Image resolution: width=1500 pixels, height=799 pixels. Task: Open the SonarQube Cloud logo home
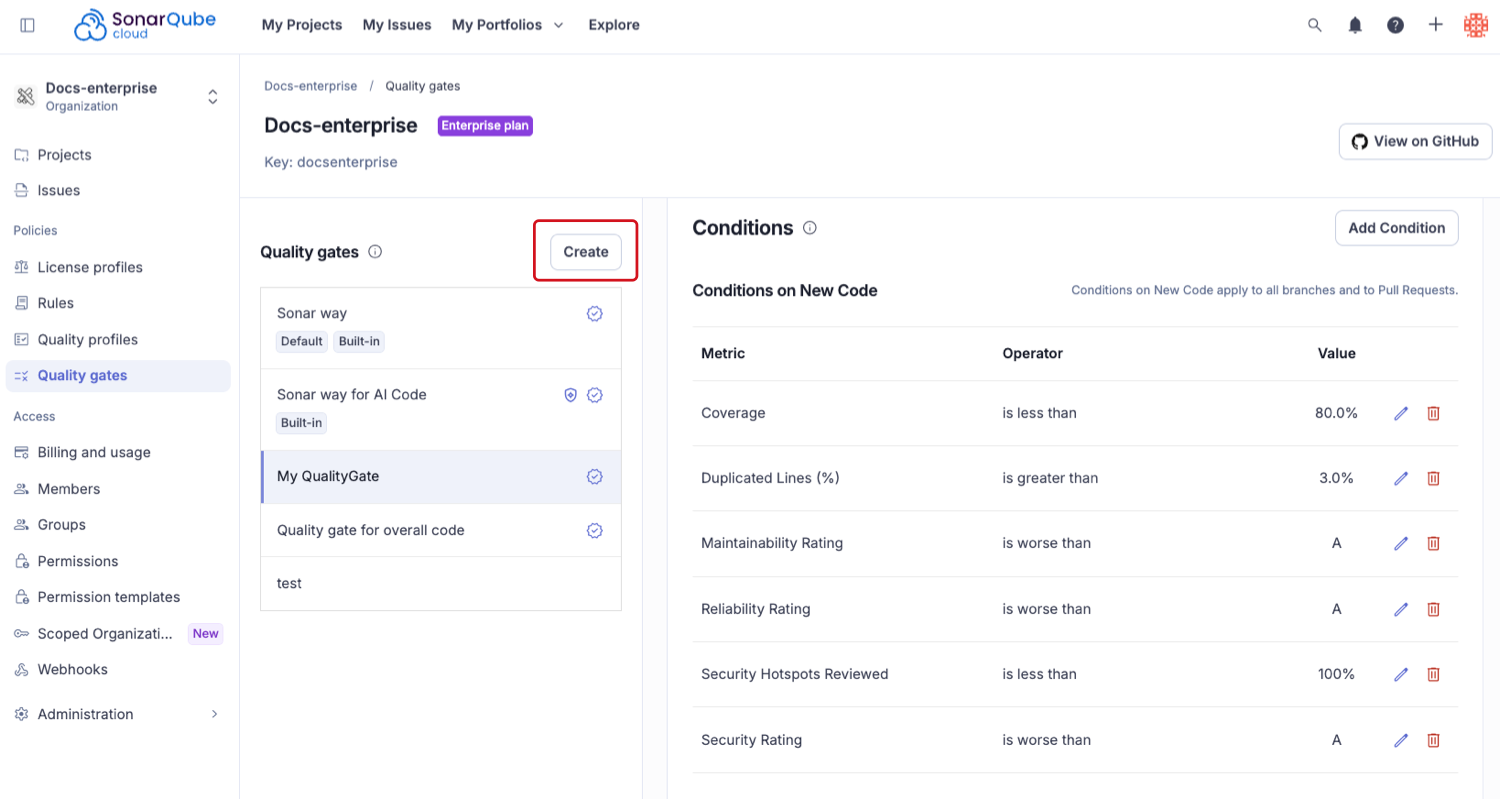[x=143, y=25]
